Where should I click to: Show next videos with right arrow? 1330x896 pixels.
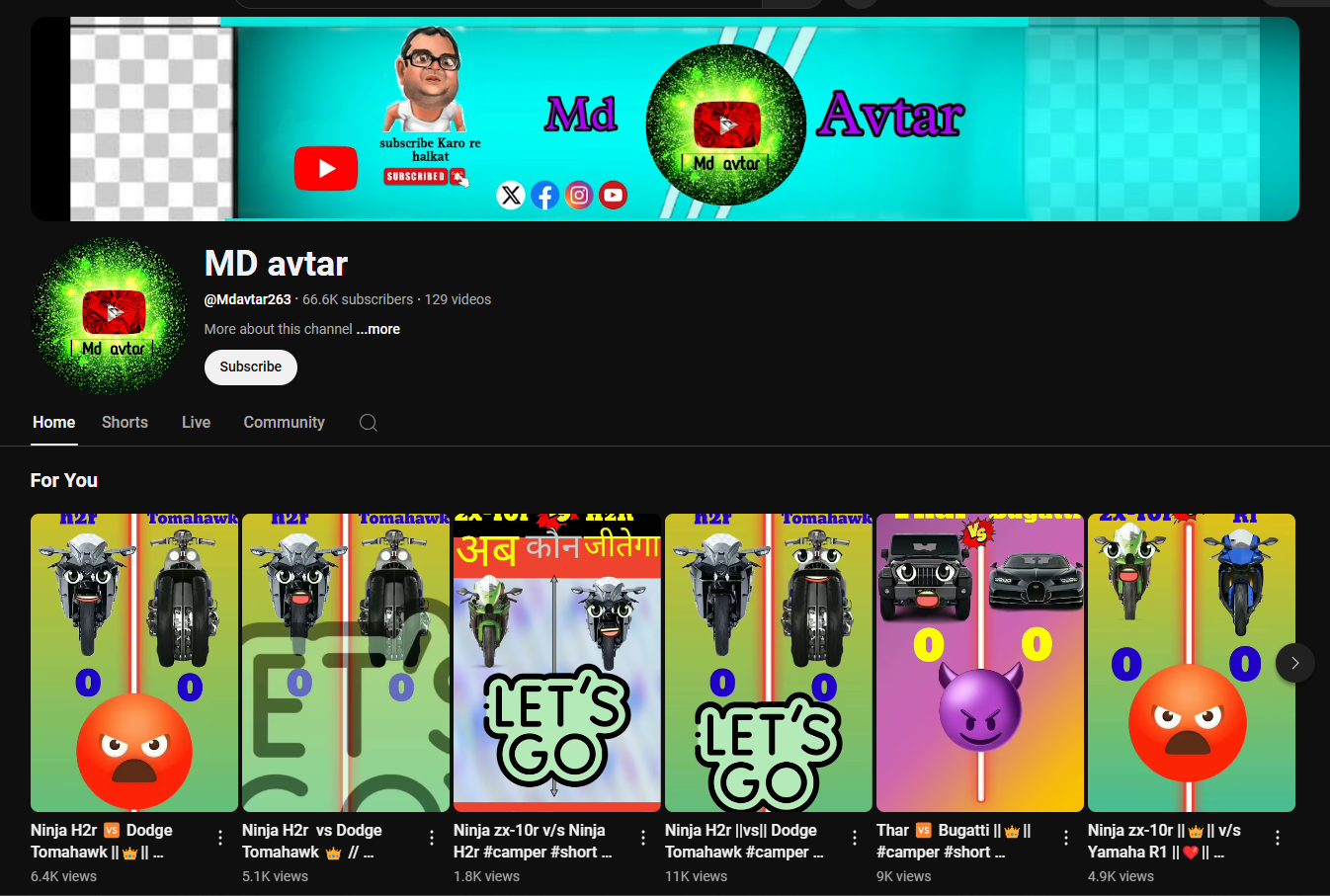pyautogui.click(x=1294, y=663)
